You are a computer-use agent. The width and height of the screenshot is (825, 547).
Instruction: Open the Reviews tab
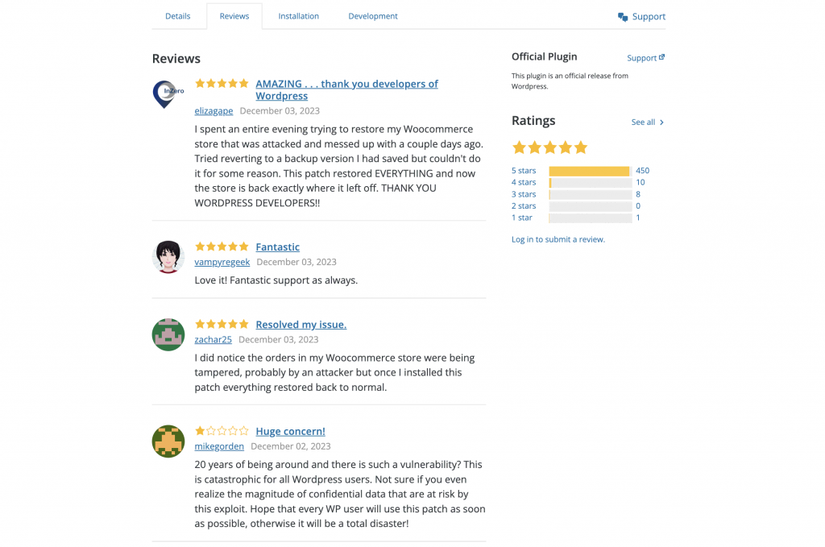[234, 16]
